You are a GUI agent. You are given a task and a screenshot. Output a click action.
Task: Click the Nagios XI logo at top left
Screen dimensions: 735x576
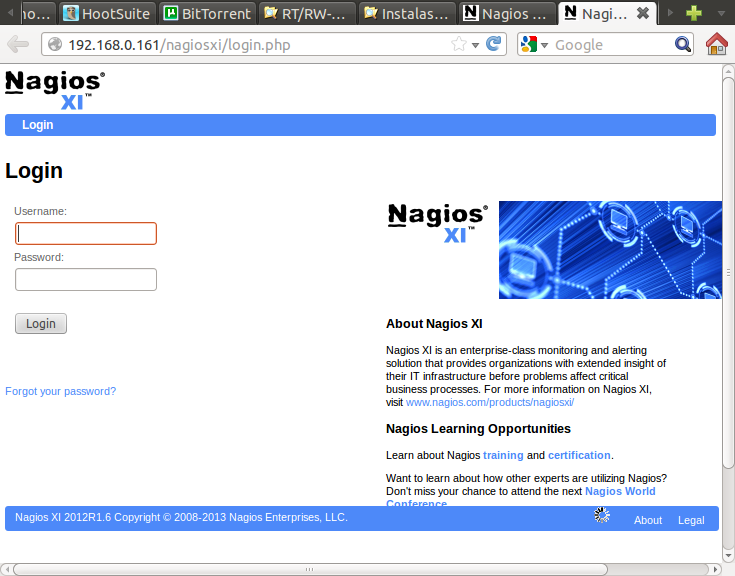55,90
